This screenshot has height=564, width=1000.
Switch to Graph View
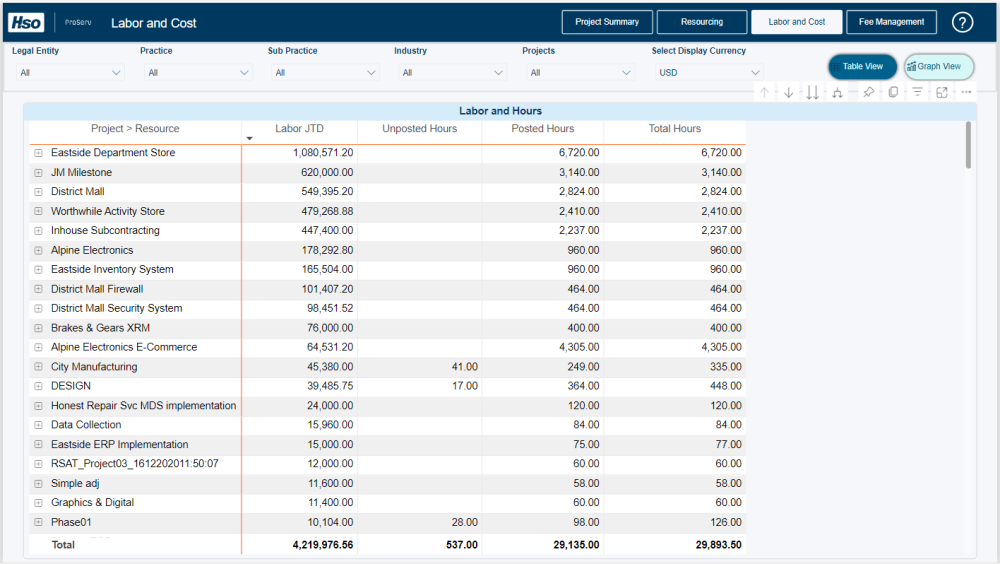(x=939, y=67)
